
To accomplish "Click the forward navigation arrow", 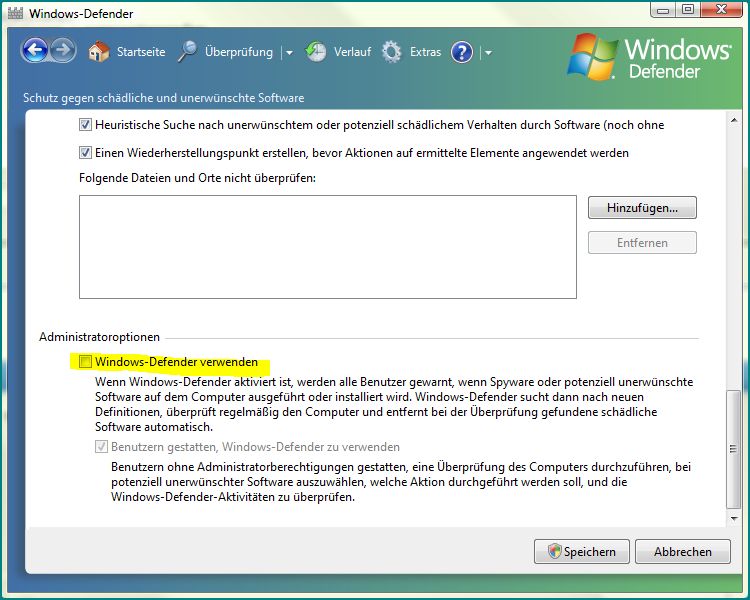I will click(63, 50).
